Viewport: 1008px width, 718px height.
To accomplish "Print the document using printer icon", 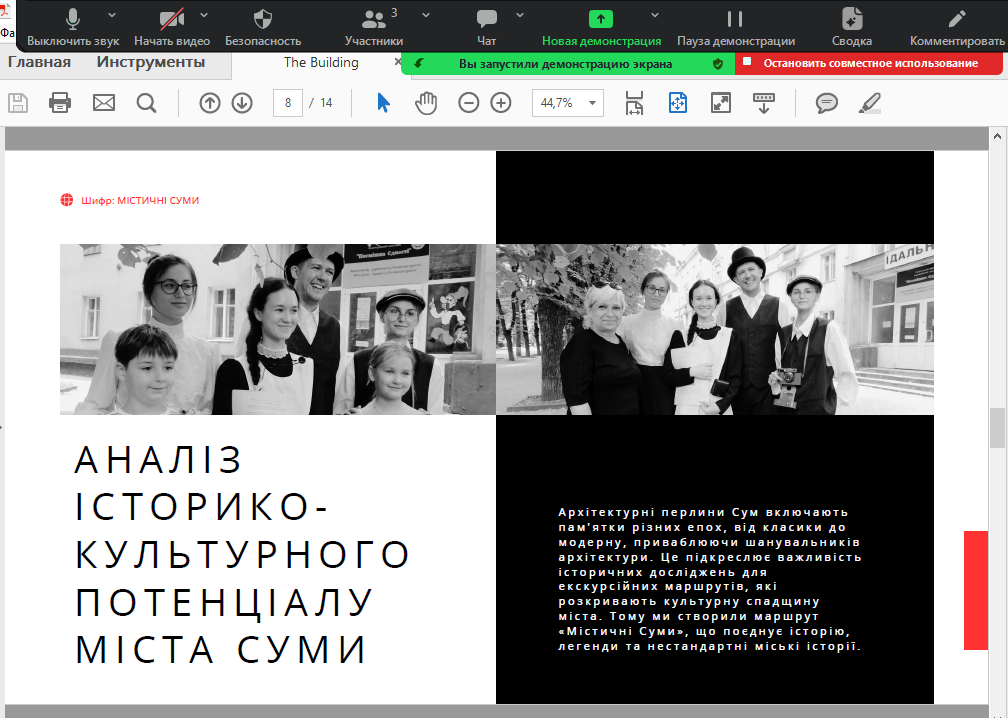I will pyautogui.click(x=60, y=103).
